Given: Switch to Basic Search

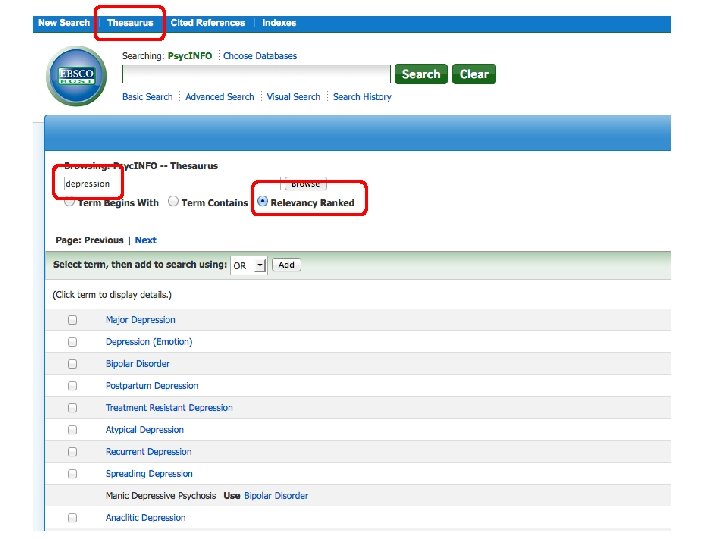Looking at the screenshot, I should pos(147,96).
